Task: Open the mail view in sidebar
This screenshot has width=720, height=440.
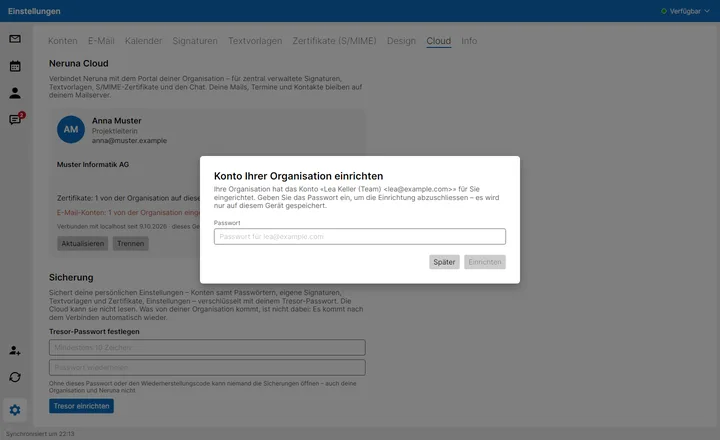Action: coord(15,39)
